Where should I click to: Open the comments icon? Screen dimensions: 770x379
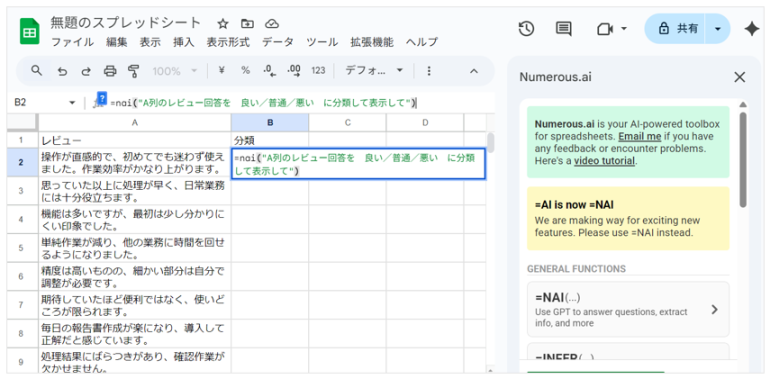(x=563, y=29)
